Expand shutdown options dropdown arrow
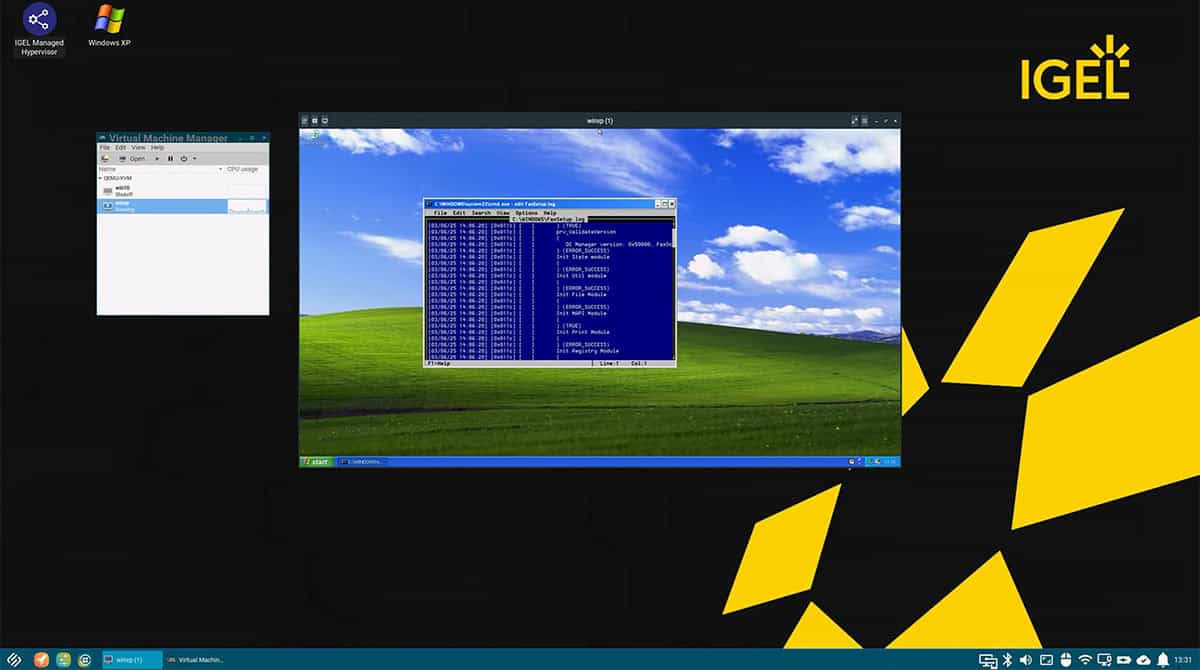Viewport: 1200px width, 670px height. [x=194, y=158]
